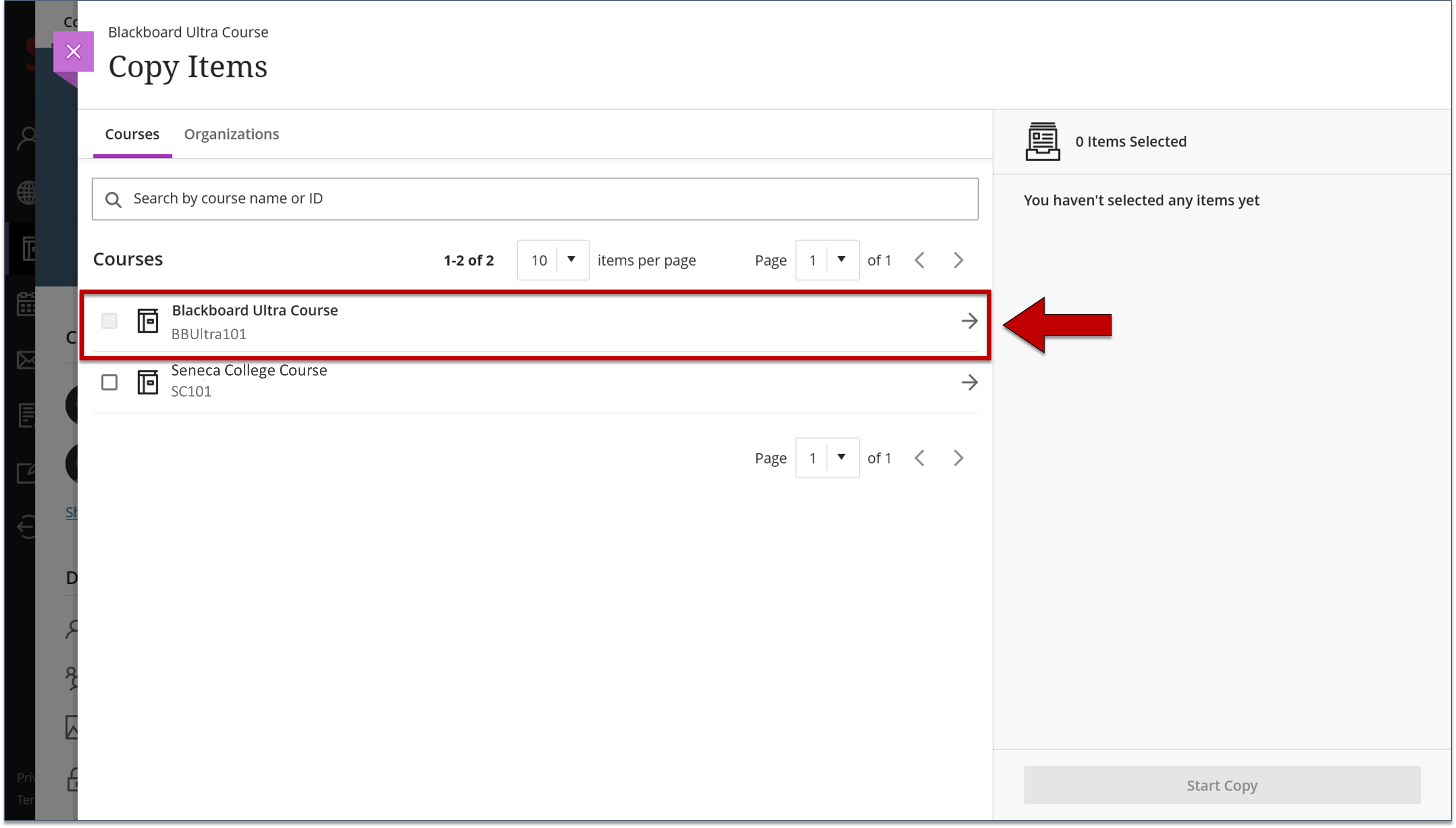
Task: Click the search by course name field
Action: pyautogui.click(x=535, y=199)
